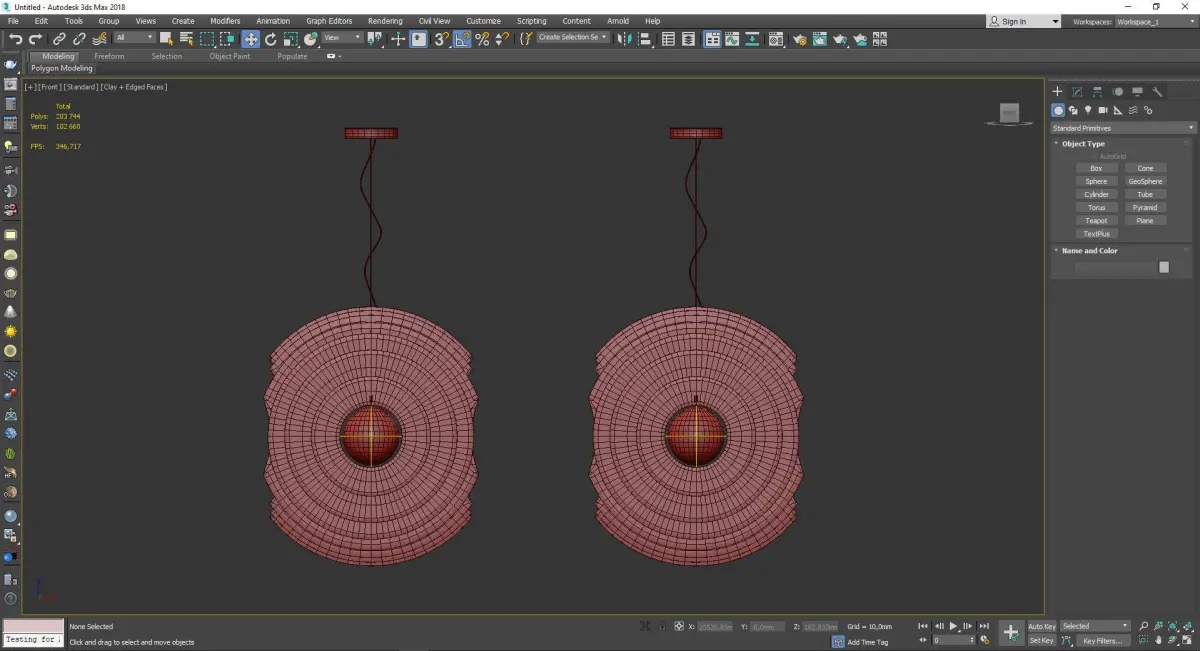This screenshot has width=1200, height=651.
Task: Open the Scripting menu
Action: point(531,21)
